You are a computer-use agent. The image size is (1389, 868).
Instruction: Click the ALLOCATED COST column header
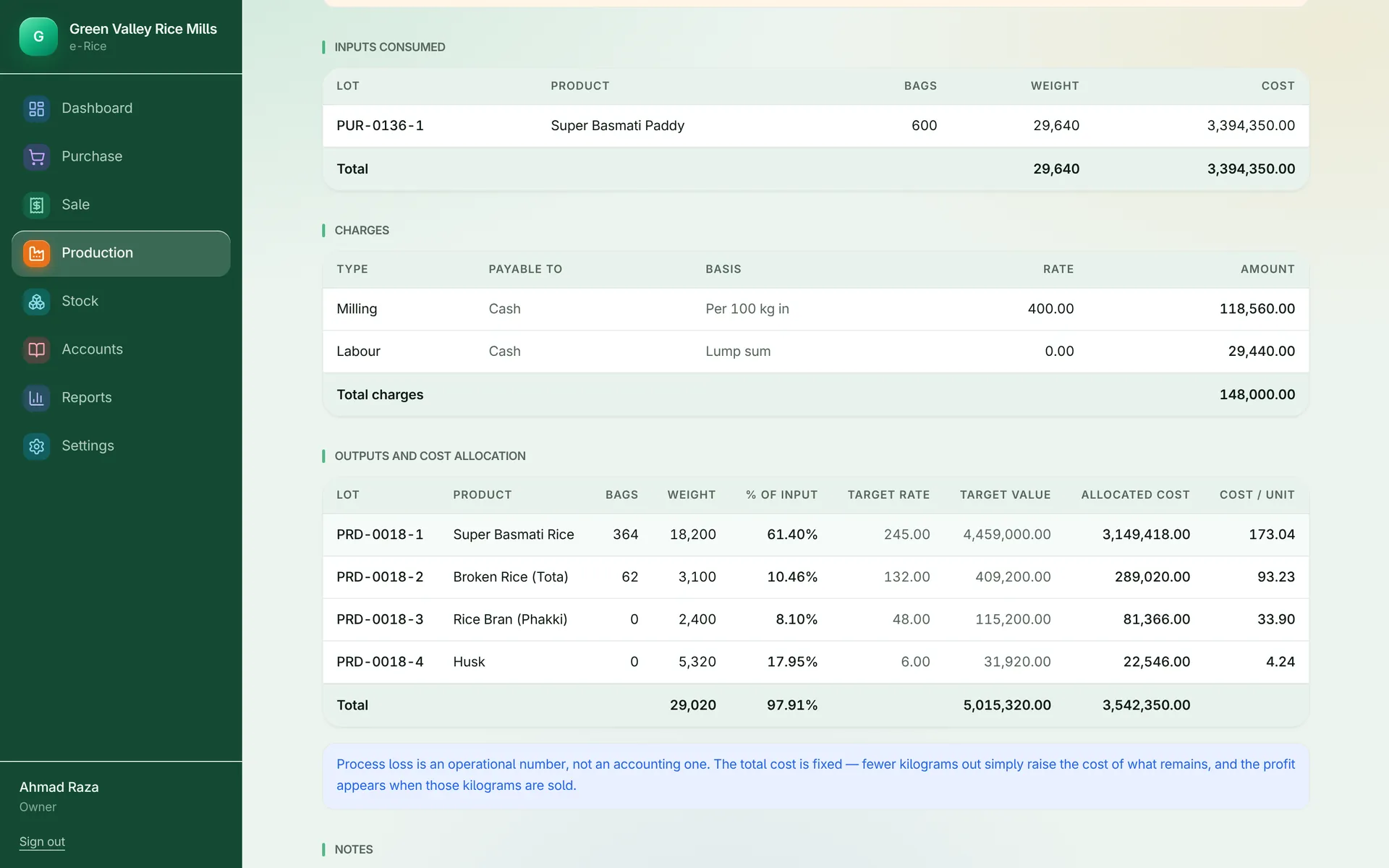(1135, 495)
